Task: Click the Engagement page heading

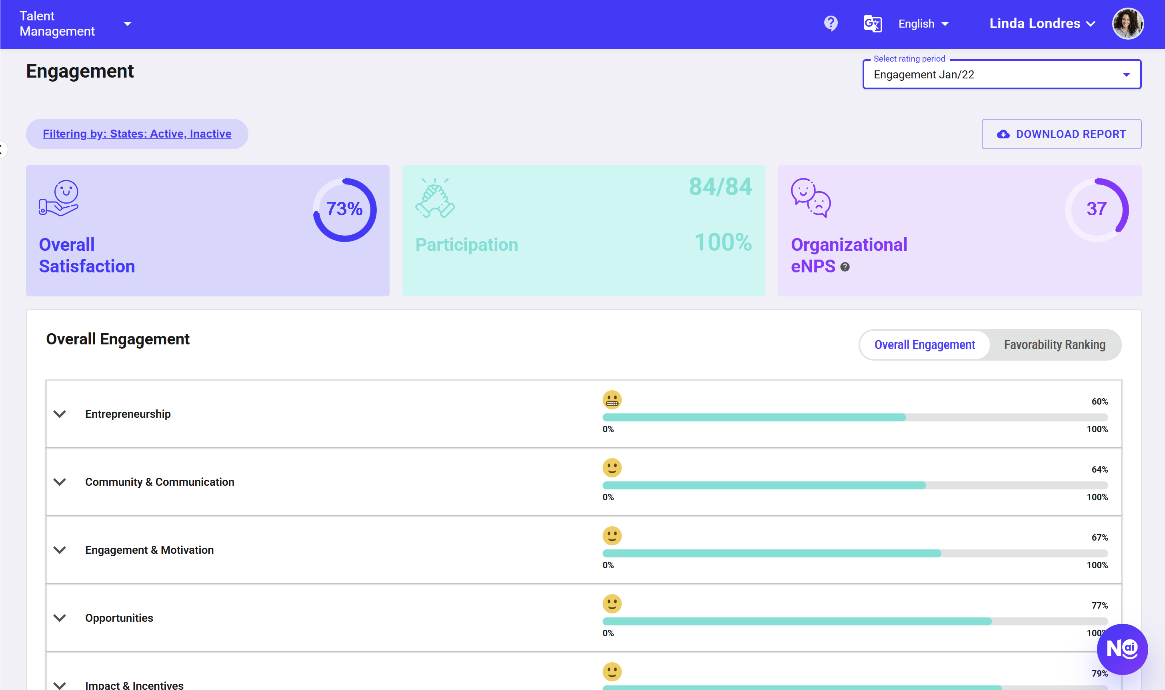Action: (x=80, y=71)
